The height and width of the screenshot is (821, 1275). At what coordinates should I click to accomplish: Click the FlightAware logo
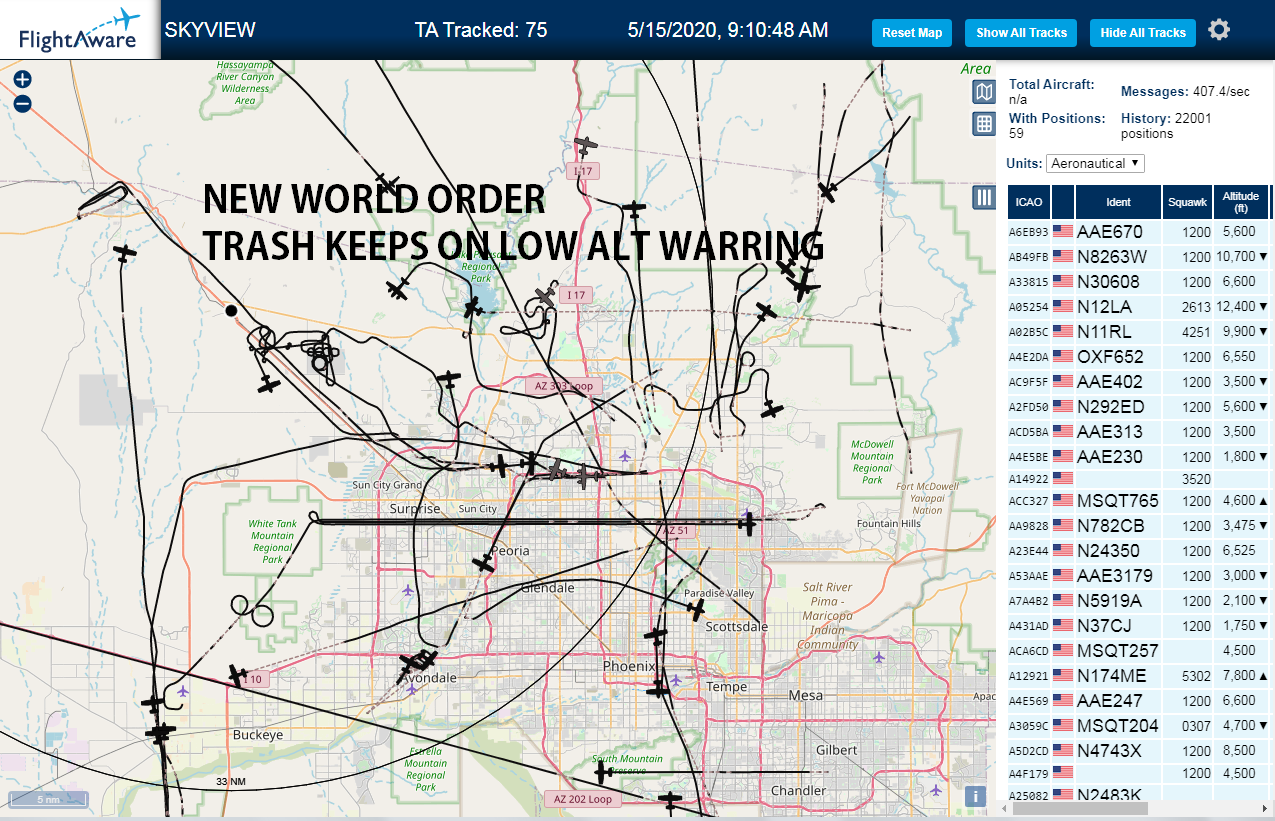point(80,30)
